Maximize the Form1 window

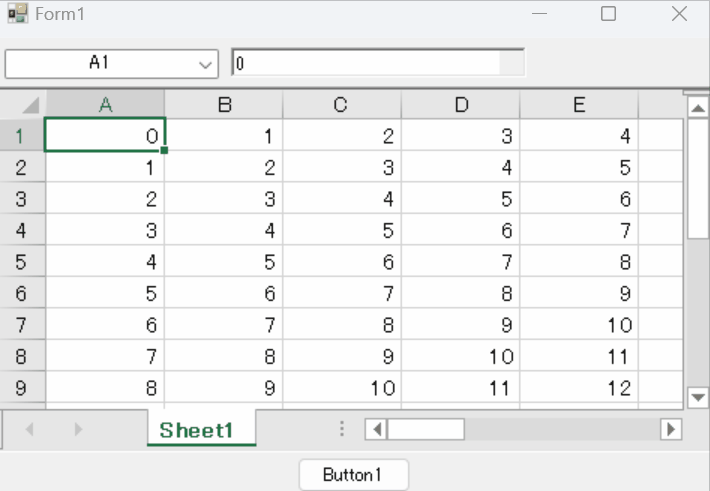coord(608,14)
